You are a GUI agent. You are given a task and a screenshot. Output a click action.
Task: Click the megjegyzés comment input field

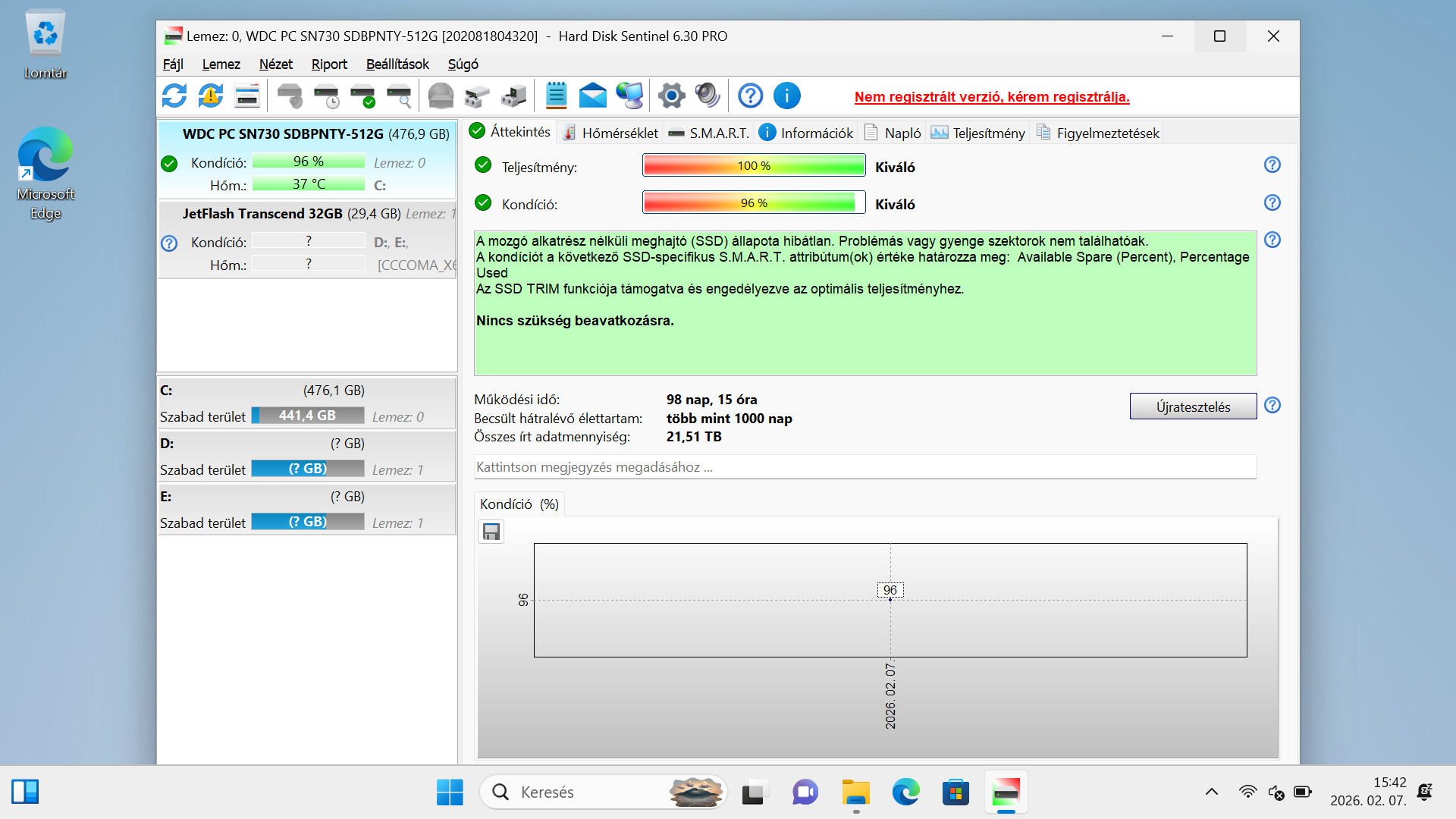click(864, 467)
